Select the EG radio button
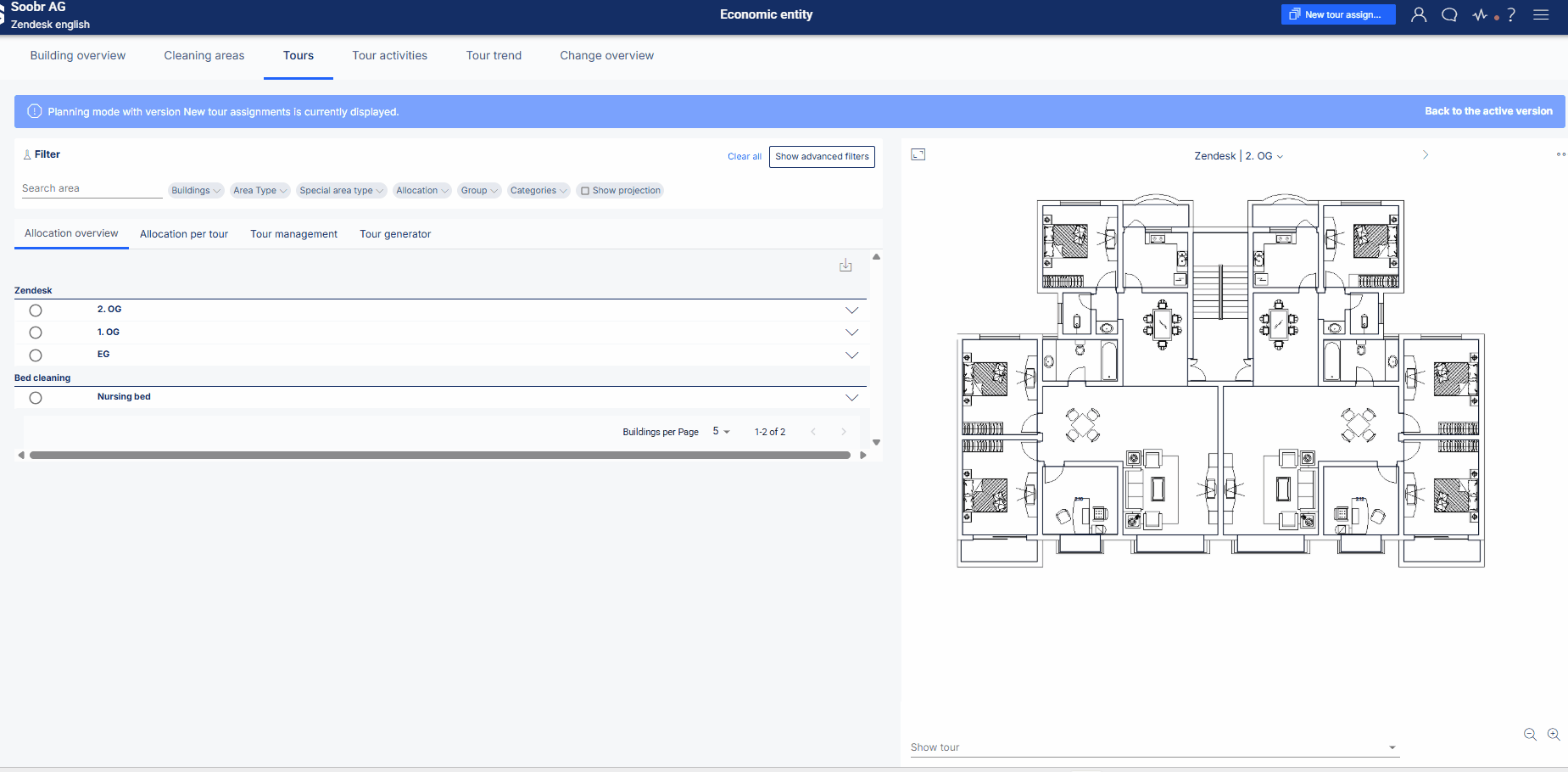 click(36, 355)
